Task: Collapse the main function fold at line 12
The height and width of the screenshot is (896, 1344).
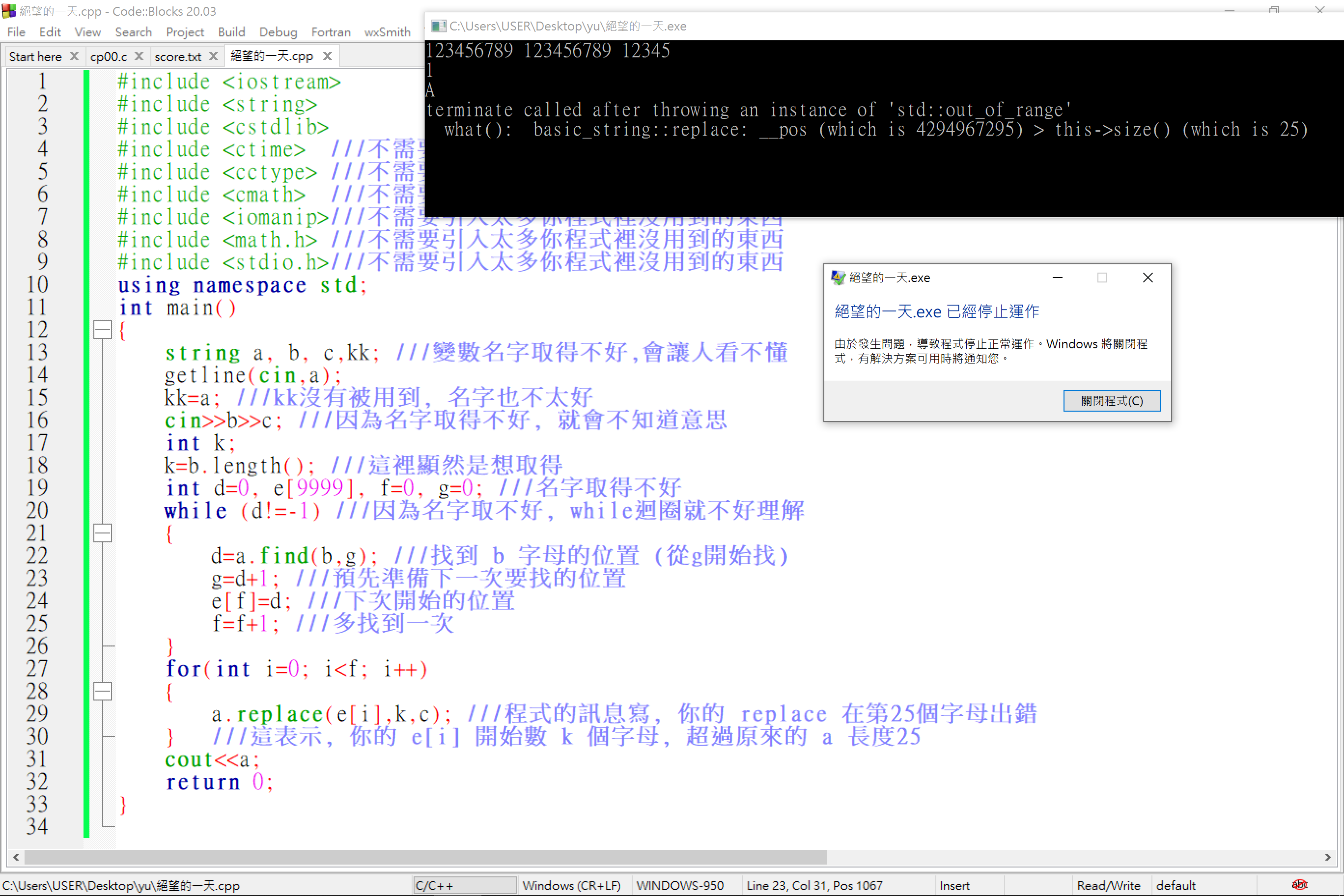Action: 103,330
